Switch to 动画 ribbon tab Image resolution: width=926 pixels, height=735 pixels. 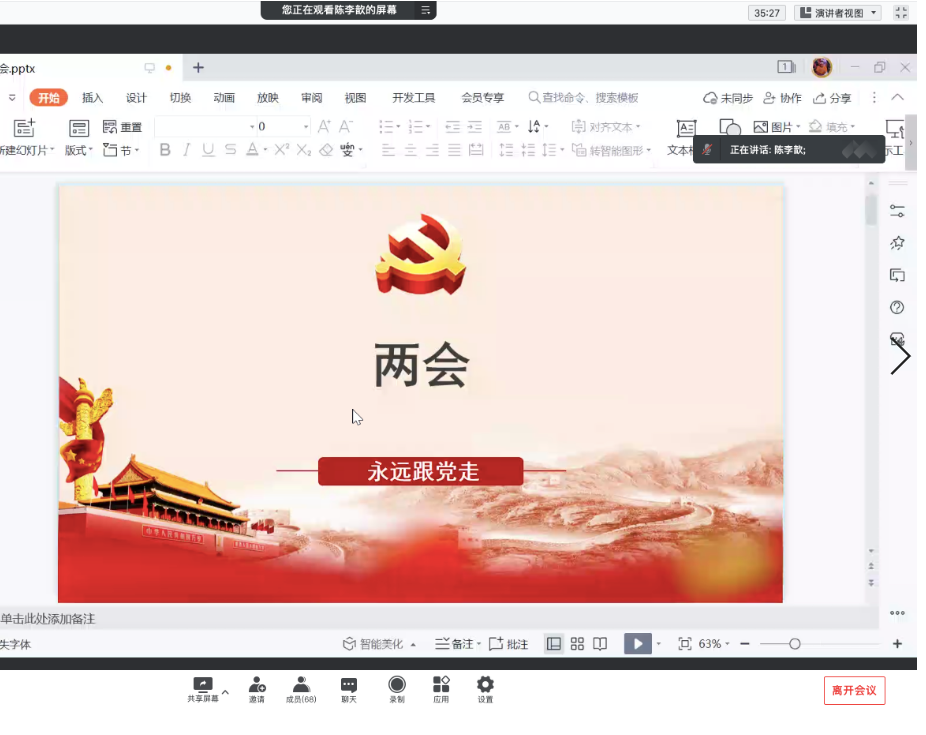pyautogui.click(x=224, y=97)
